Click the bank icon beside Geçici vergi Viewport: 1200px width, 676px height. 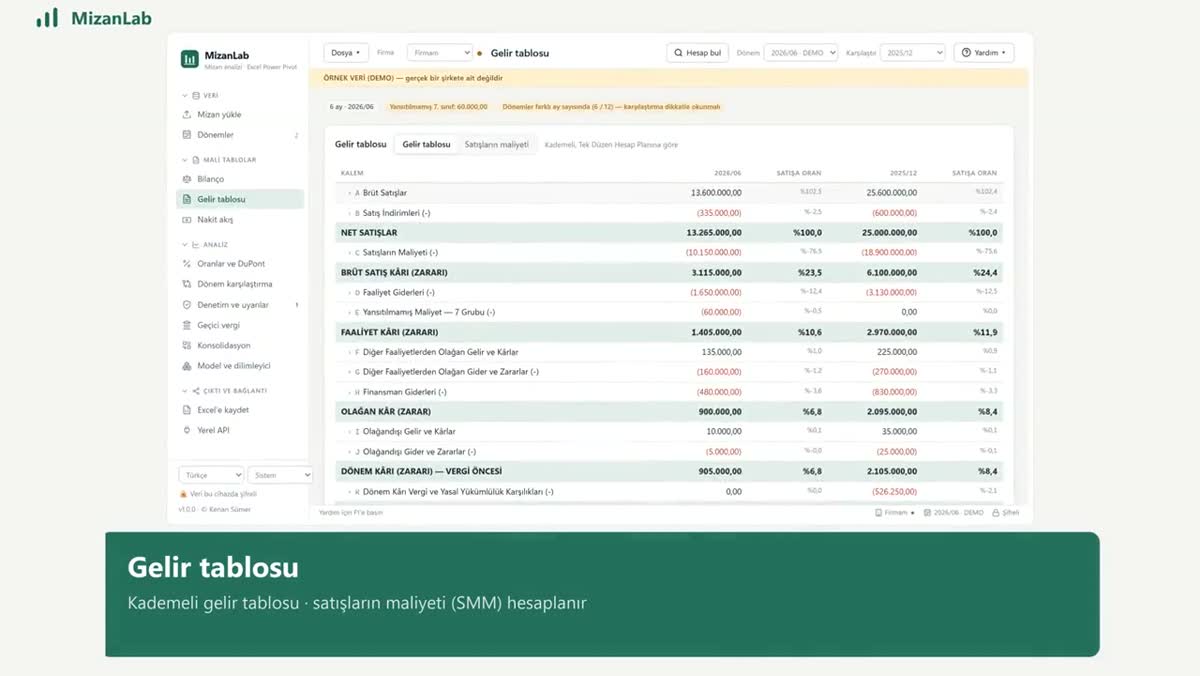(x=187, y=325)
